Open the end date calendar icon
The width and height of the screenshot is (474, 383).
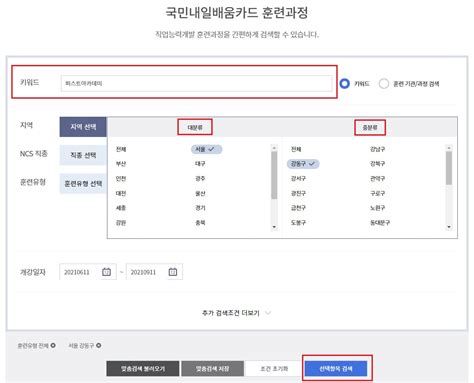[173, 272]
